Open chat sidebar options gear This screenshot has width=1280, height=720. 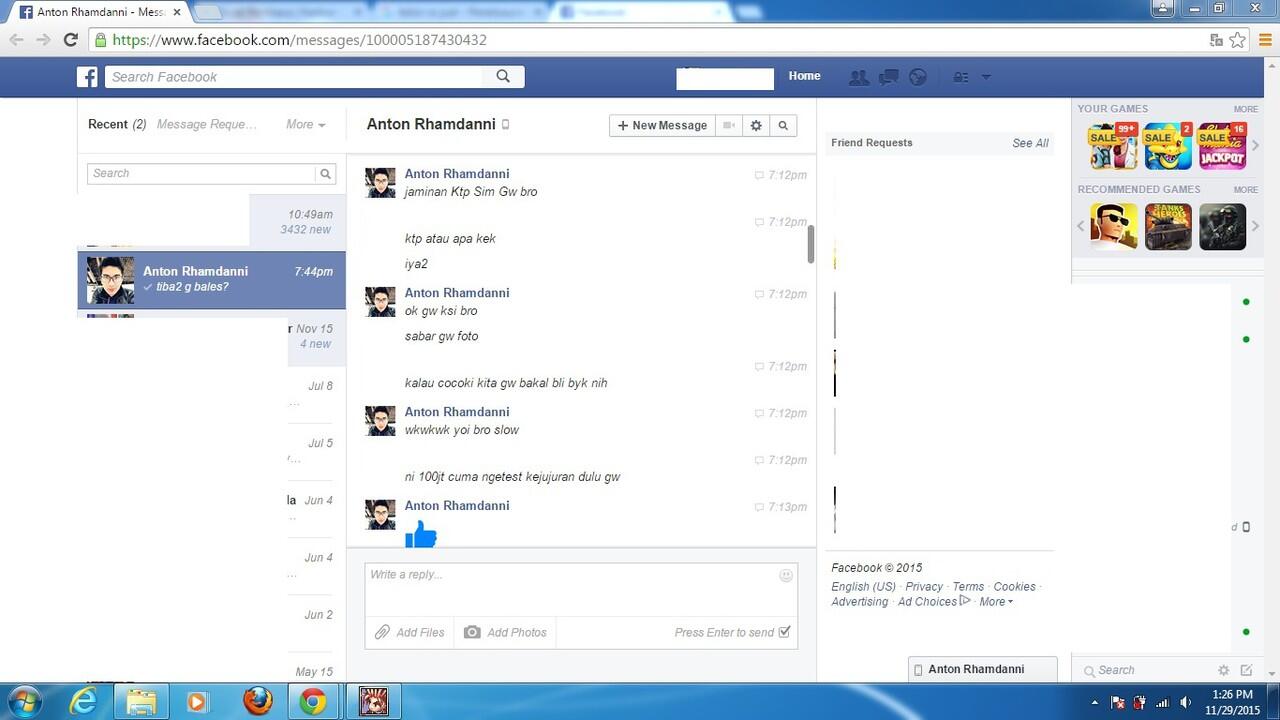click(x=1223, y=670)
